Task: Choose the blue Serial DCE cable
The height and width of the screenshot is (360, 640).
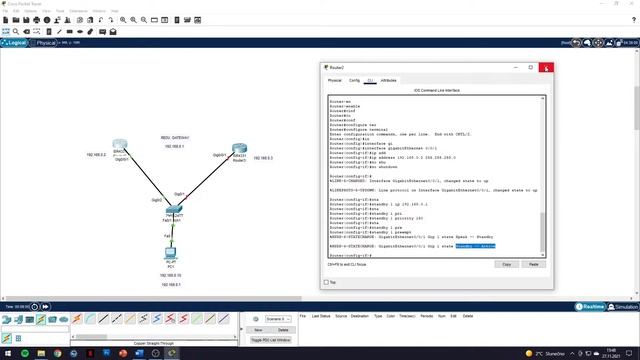Action: pos(157,318)
